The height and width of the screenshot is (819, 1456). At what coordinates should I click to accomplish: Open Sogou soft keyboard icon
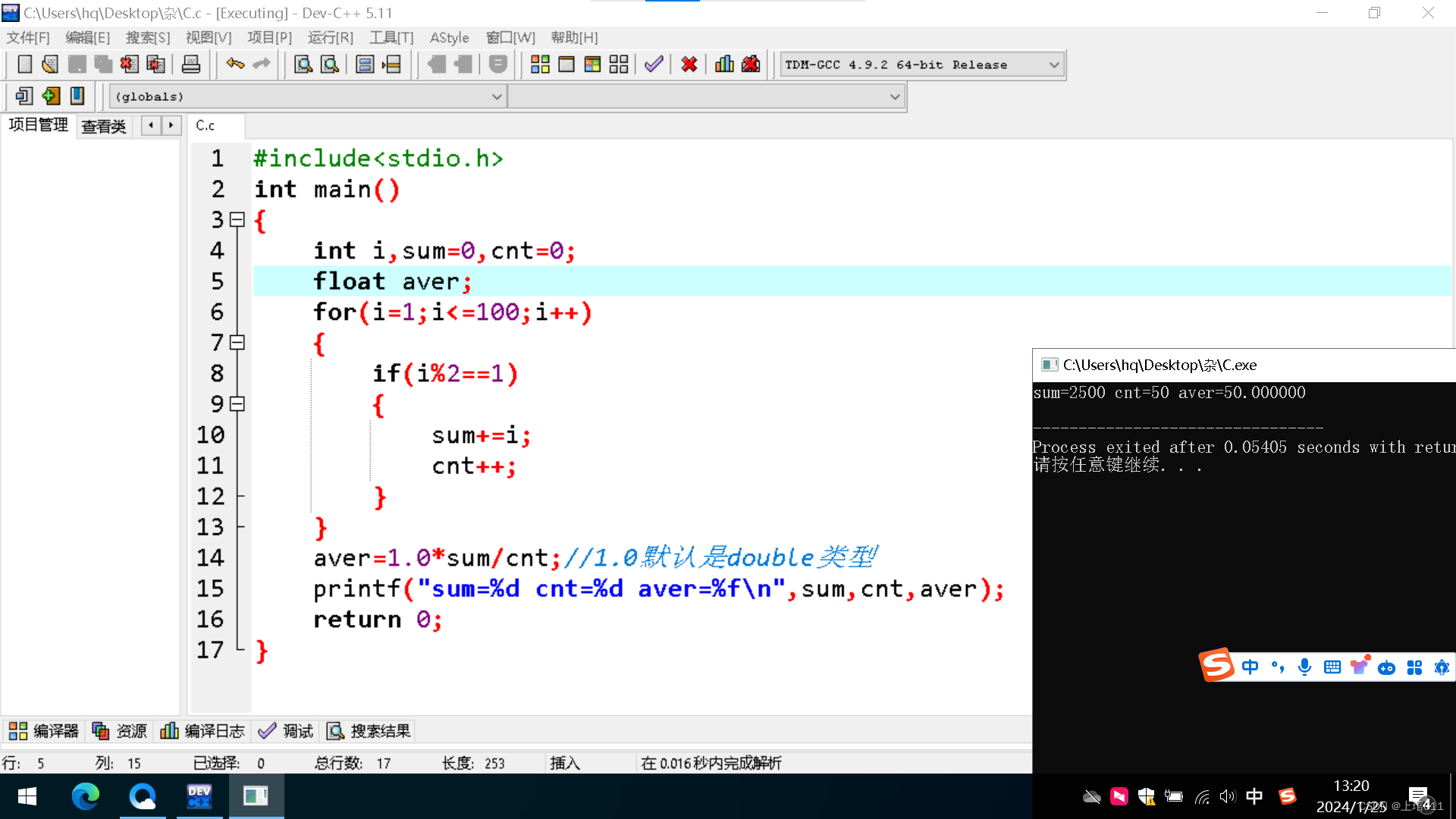tap(1332, 667)
